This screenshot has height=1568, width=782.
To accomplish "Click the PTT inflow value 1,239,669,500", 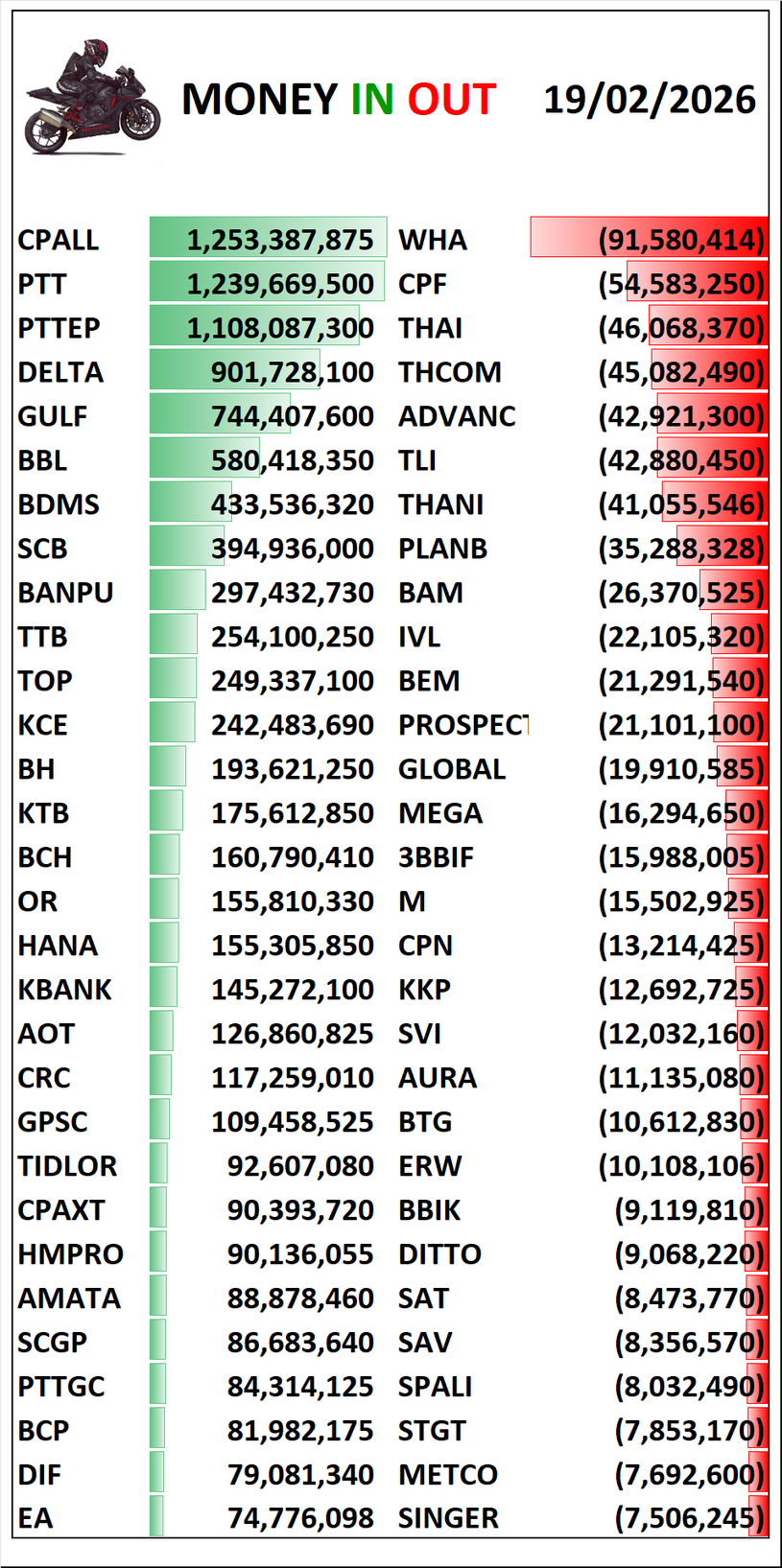I will click(280, 284).
